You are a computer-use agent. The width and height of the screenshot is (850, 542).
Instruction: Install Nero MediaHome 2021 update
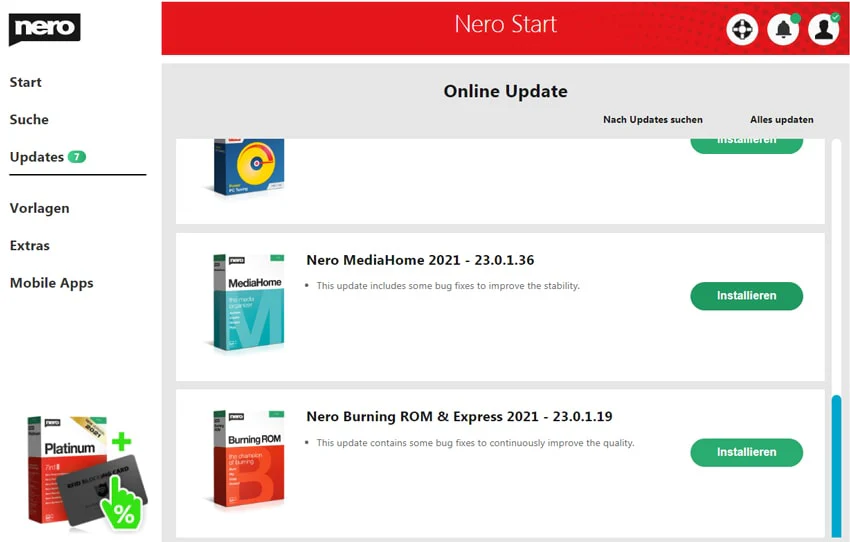pyautogui.click(x=746, y=296)
